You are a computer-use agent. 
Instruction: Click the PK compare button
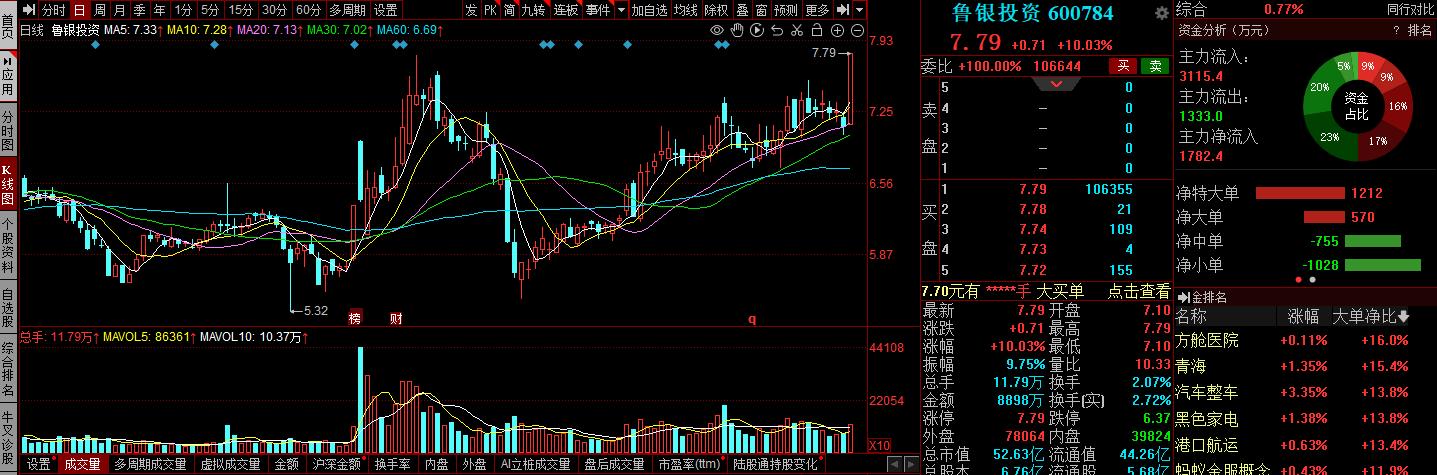pyautogui.click(x=490, y=10)
